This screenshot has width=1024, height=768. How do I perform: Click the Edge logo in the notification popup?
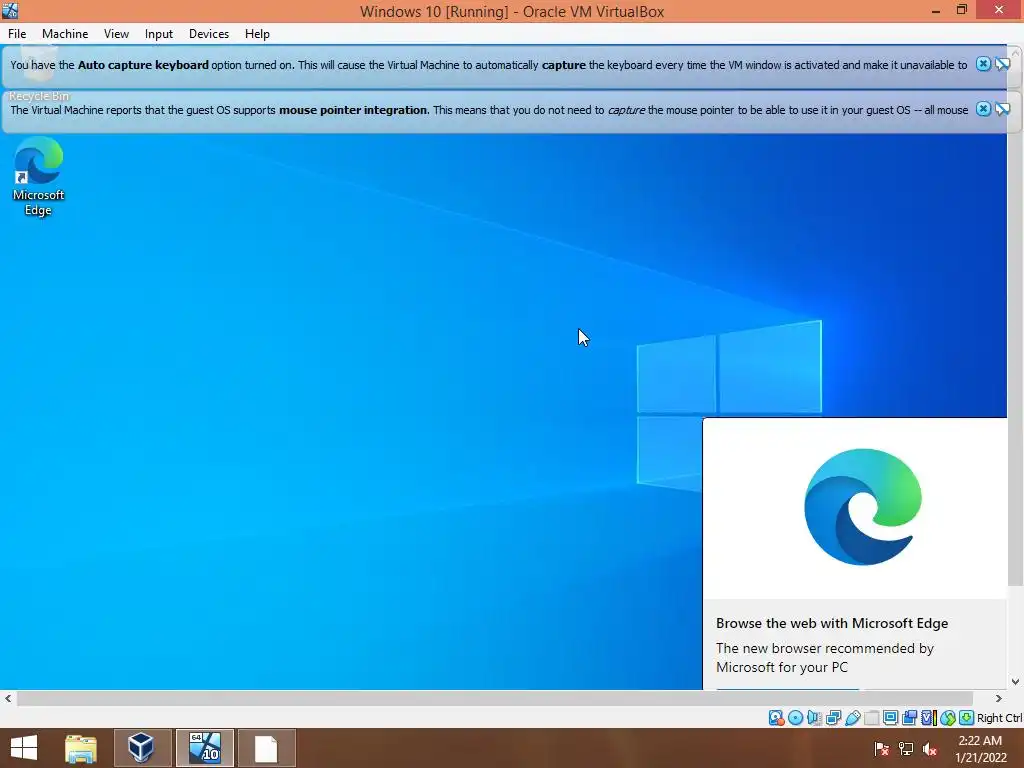pos(863,507)
